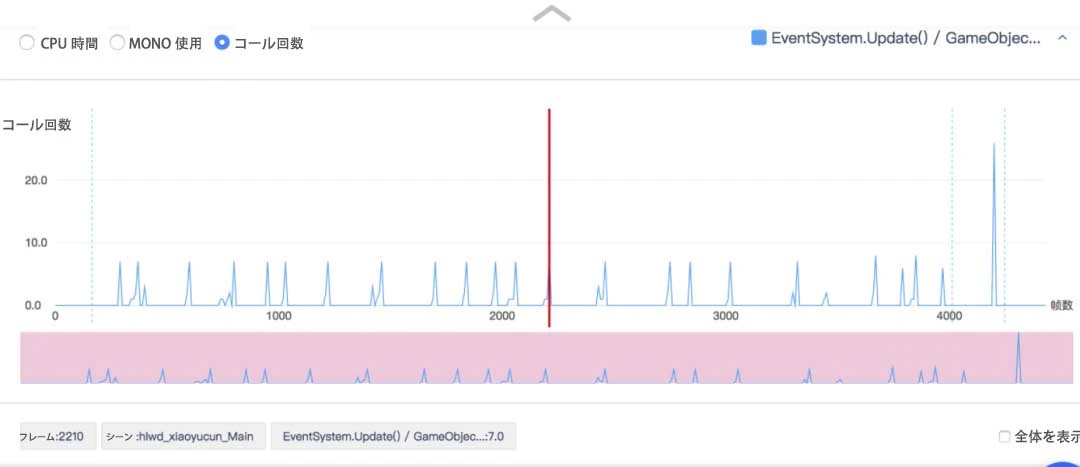Screen dimensions: 1080x467
Task: Click the 3000 x-axis label
Action: point(725,316)
